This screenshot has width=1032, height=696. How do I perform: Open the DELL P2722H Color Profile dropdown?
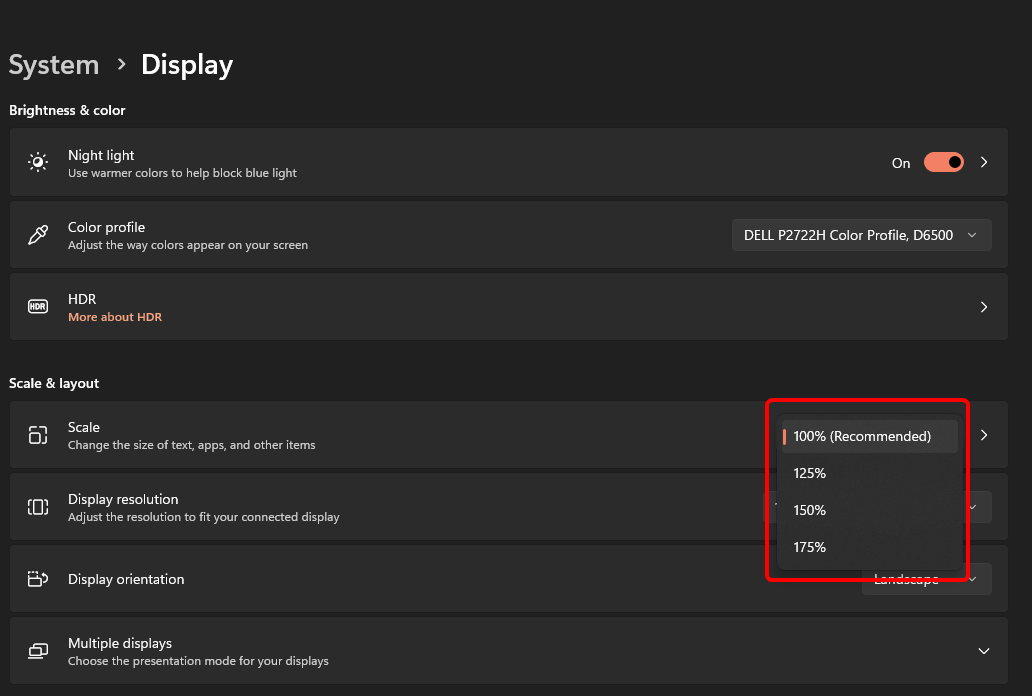pos(861,234)
